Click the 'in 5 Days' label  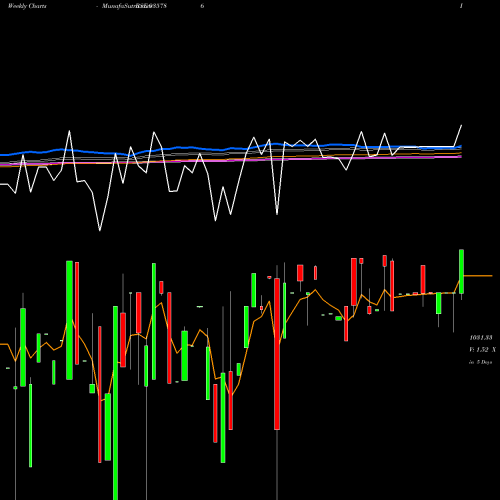click(x=481, y=362)
